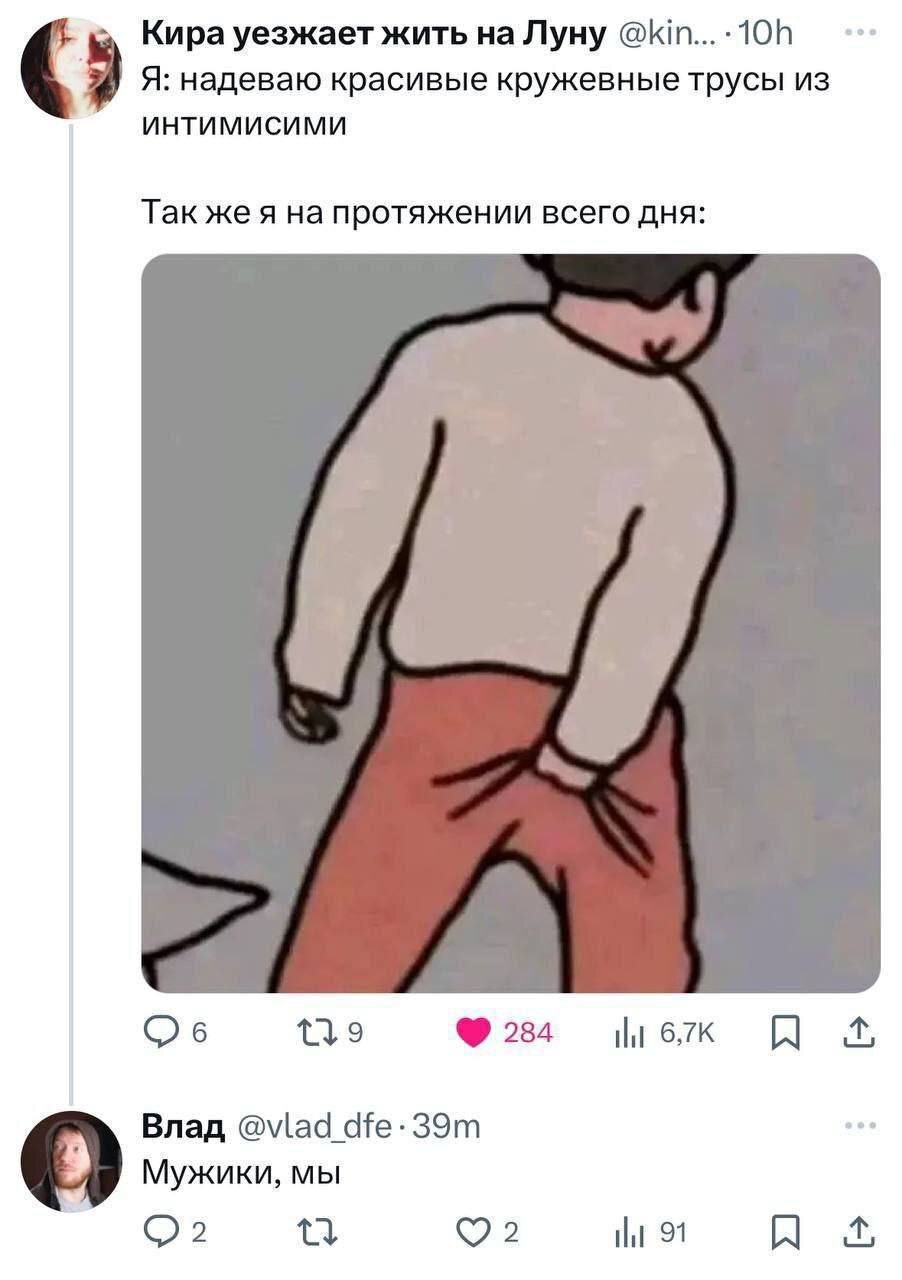Image resolution: width=902 pixels, height=1280 pixels.
Task: Open the display name Кира уезжает жить на Луну
Action: pyautogui.click(x=374, y=34)
